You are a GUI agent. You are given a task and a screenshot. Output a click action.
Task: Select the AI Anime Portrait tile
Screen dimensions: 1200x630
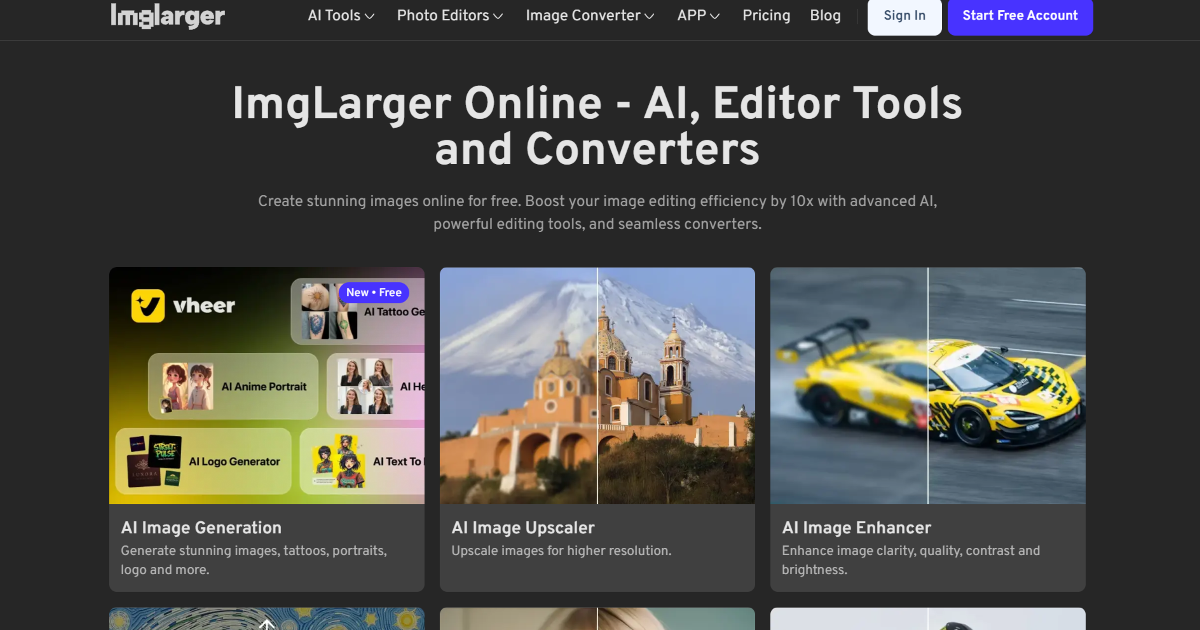tap(233, 386)
